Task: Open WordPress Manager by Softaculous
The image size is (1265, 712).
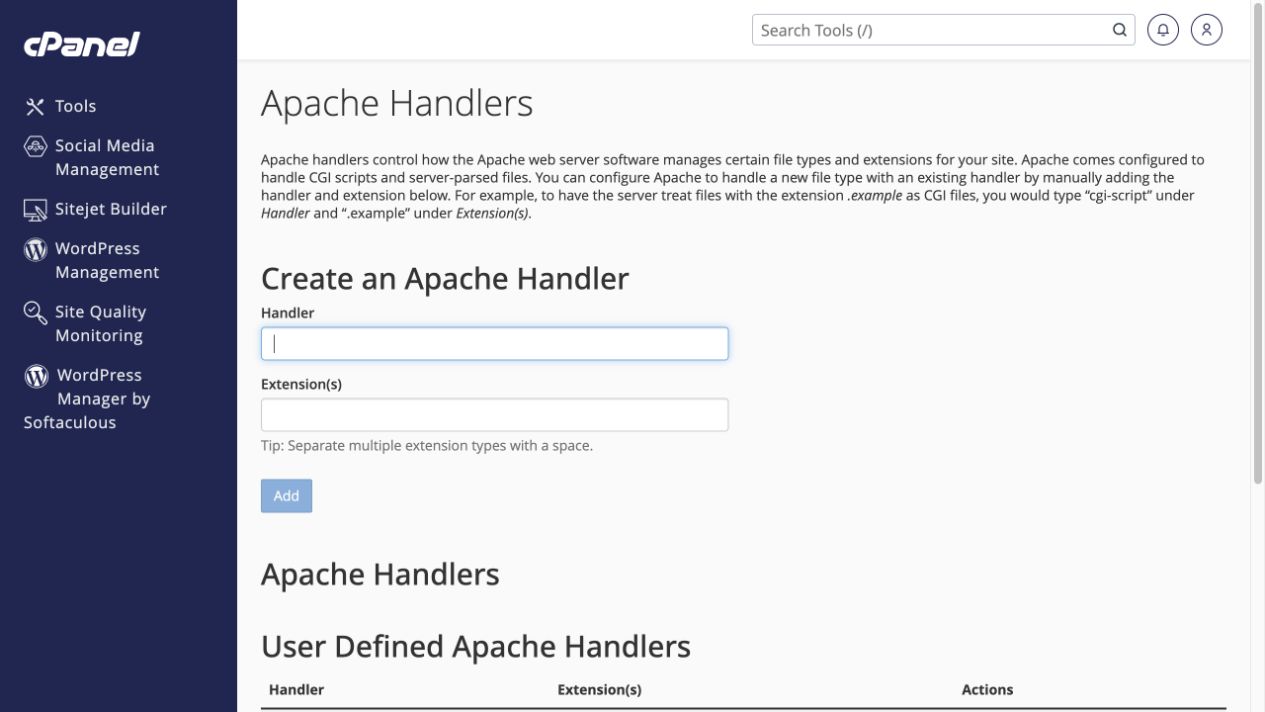Action: tap(87, 399)
